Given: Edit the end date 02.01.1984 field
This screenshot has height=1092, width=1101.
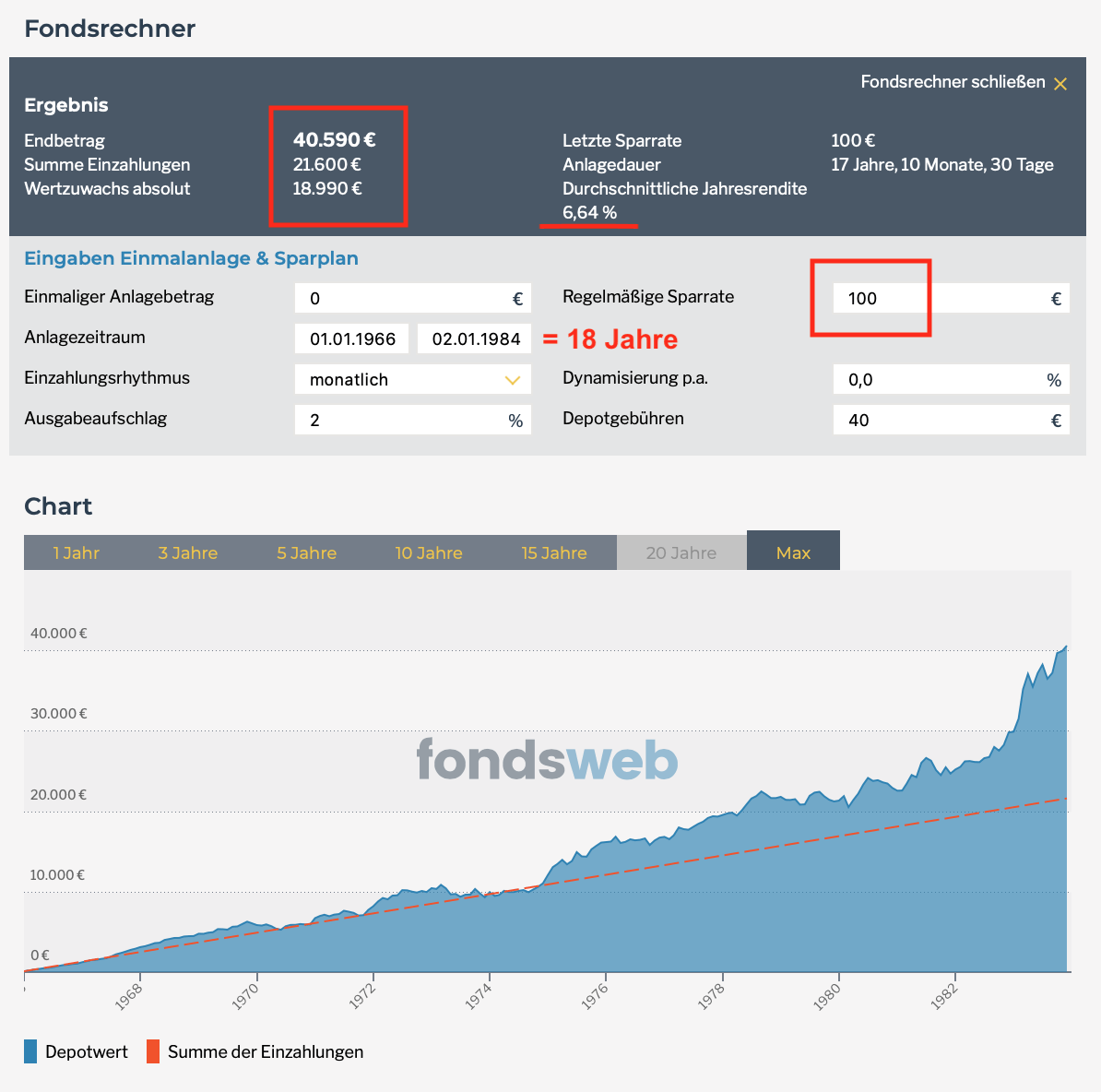Looking at the screenshot, I should [475, 339].
